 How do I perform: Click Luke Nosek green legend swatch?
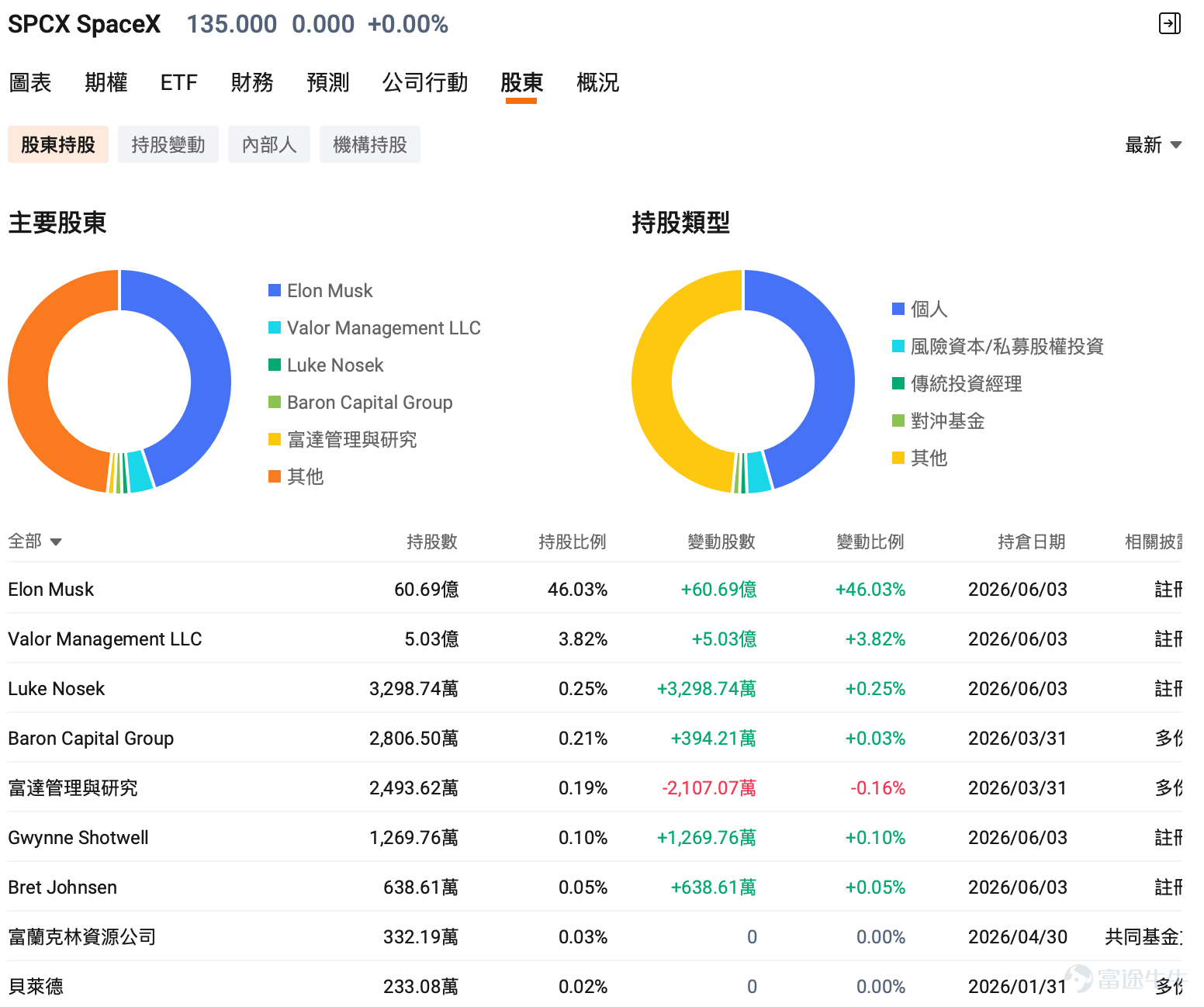(x=275, y=365)
